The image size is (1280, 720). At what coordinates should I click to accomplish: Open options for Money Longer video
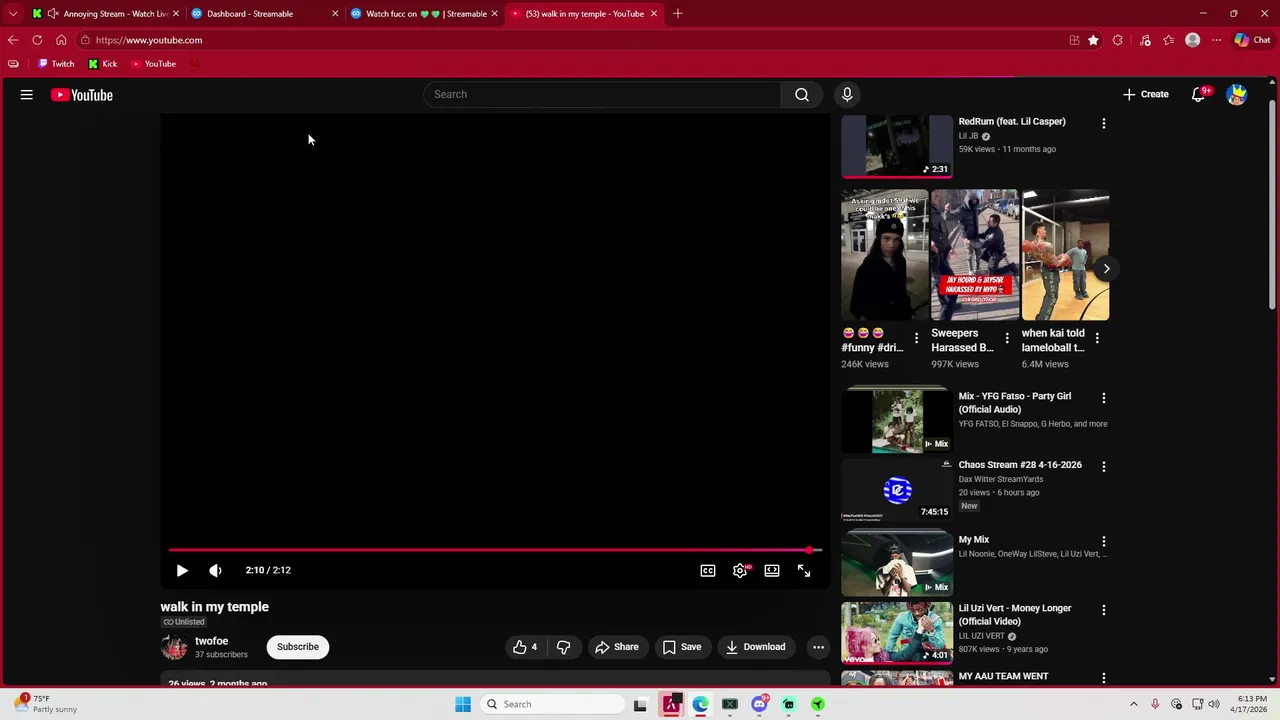1104,610
